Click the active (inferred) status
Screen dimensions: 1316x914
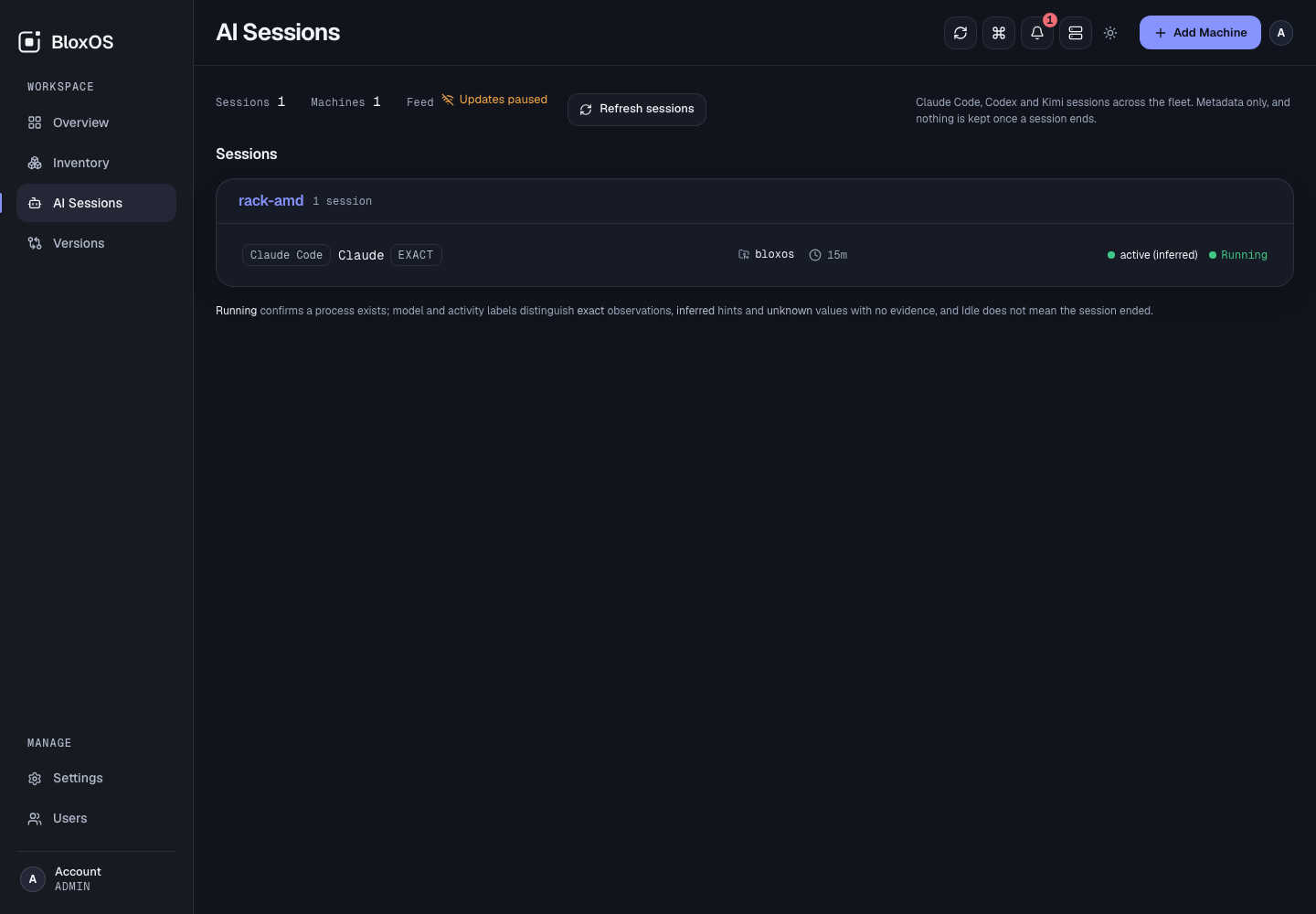(1152, 255)
